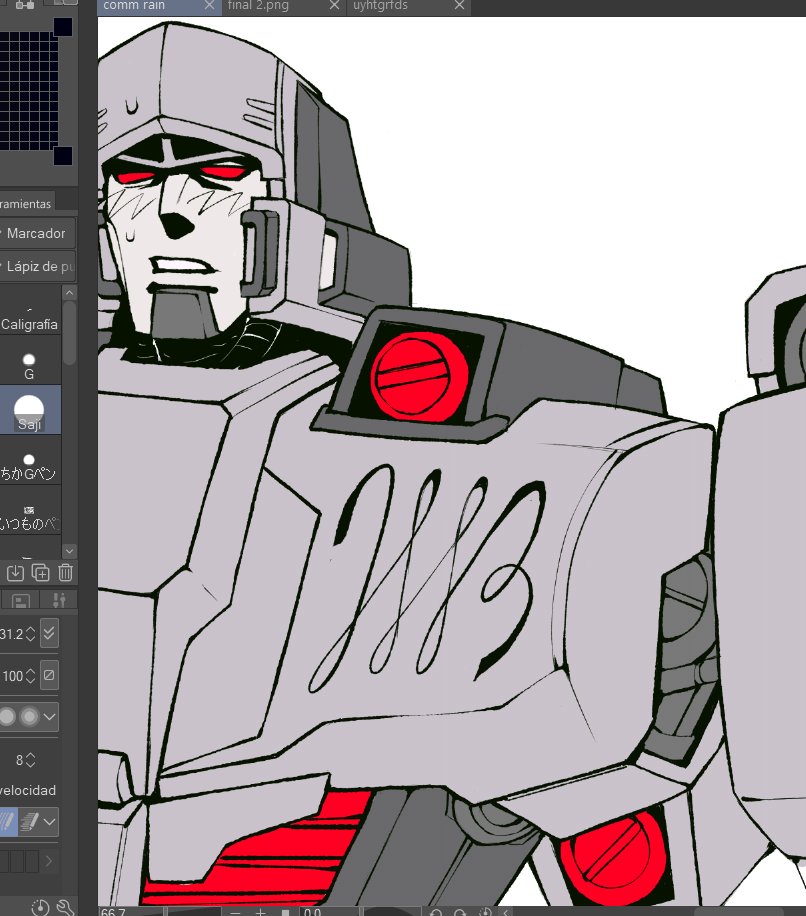The image size is (806, 916).
Task: Close the comm rain tab
Action: 209,6
